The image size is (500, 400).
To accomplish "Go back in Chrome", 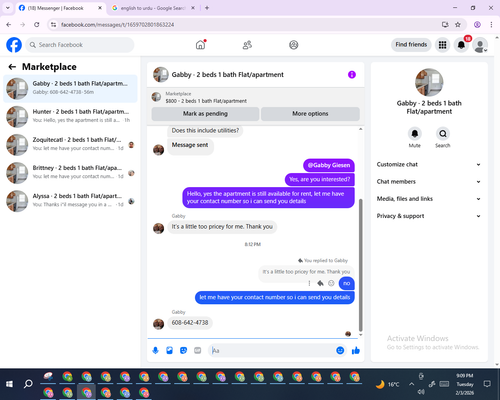I will [x=9, y=25].
